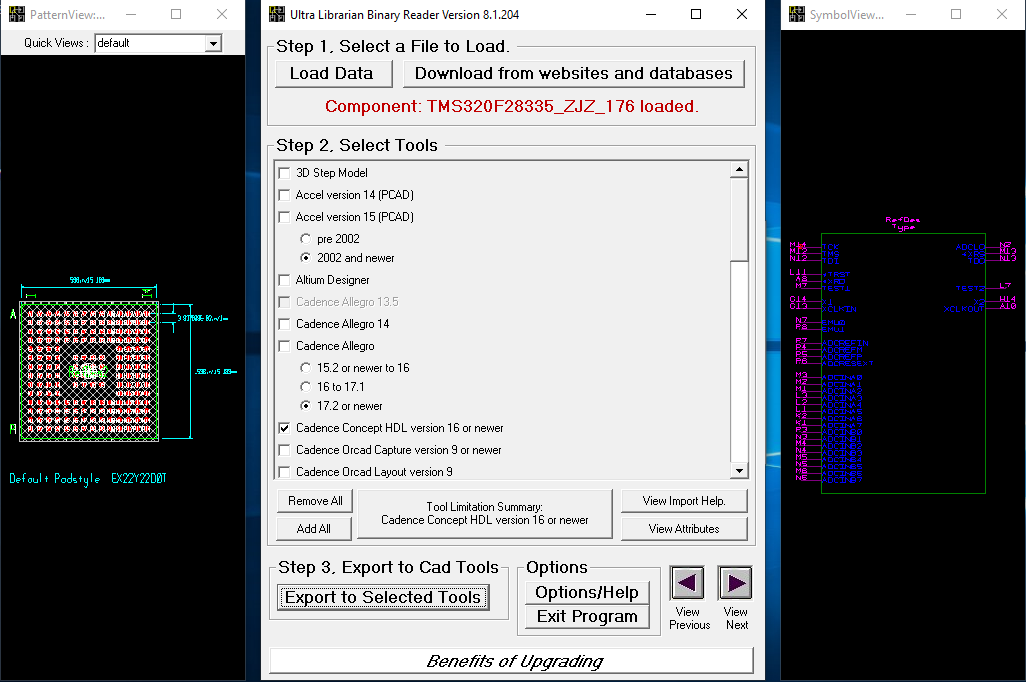Screen dimensions: 1026x682
Task: Check Accel version 15 (PCAD)
Action: 284,217
